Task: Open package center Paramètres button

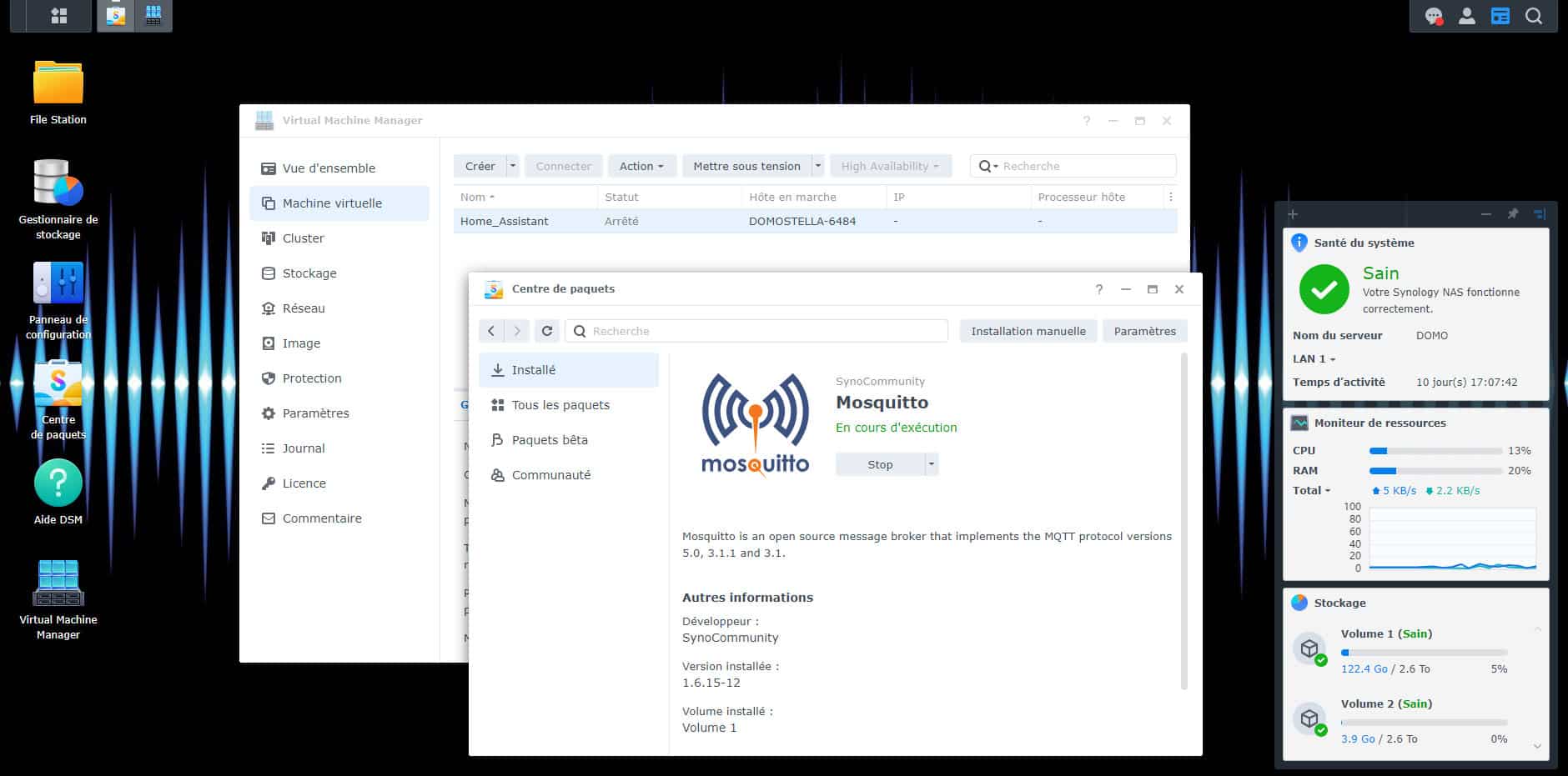Action: [1144, 331]
